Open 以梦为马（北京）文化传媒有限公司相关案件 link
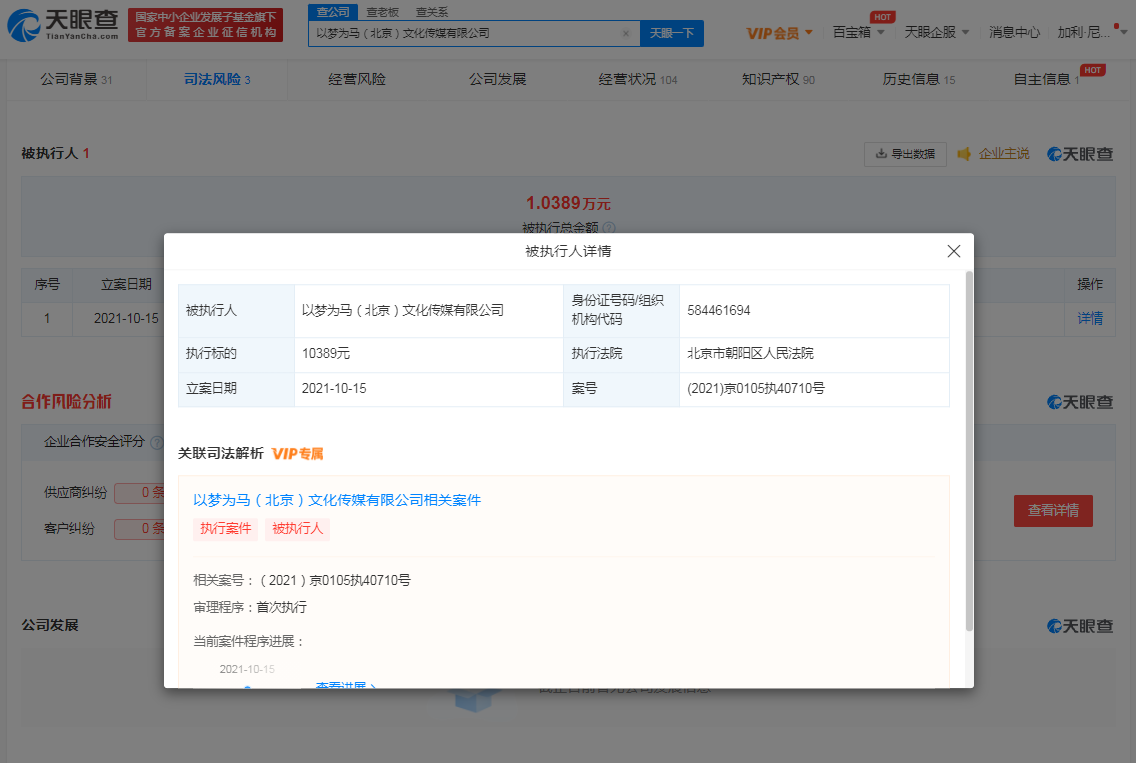Screen dimensions: 1136x763 click(x=337, y=500)
